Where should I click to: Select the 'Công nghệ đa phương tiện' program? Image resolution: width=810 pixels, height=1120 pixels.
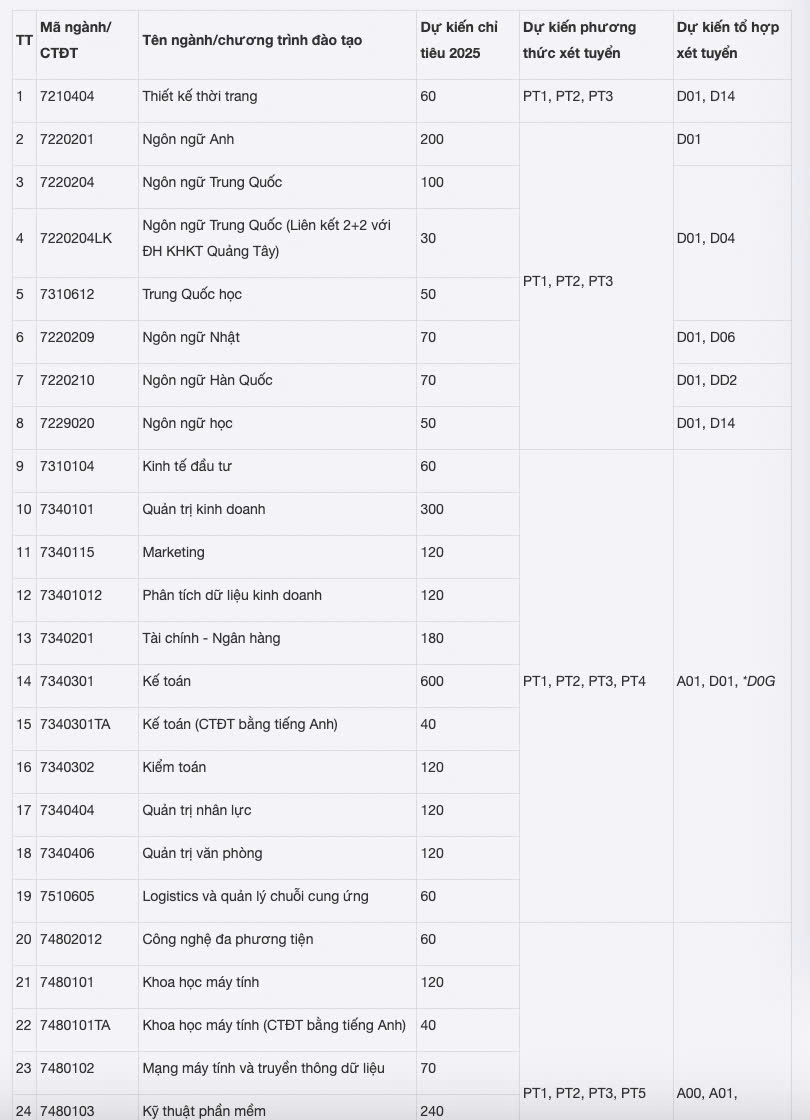(x=228, y=939)
